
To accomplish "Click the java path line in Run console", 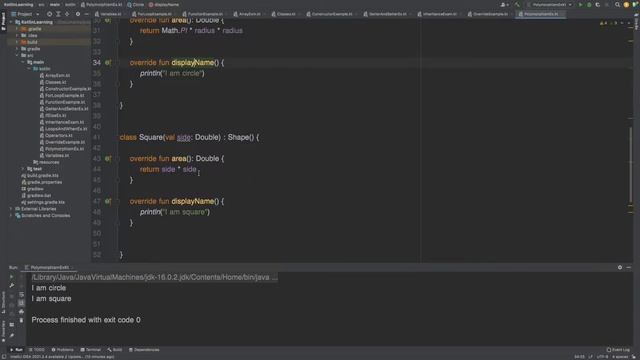I will [154, 277].
